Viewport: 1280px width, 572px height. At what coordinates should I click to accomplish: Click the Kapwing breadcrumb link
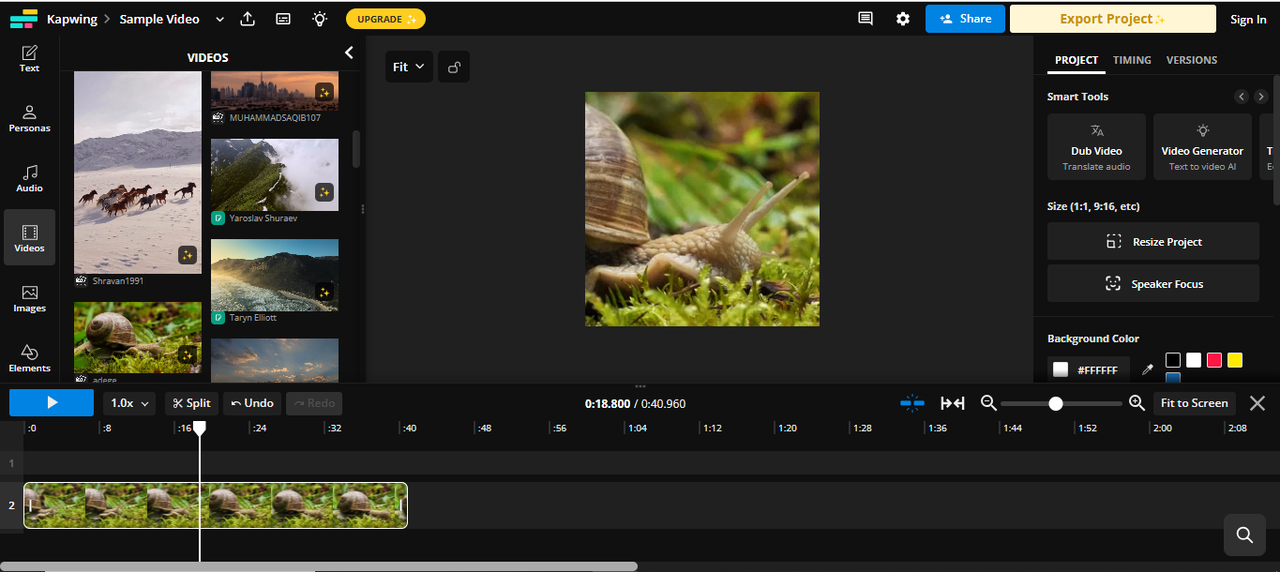coord(72,19)
